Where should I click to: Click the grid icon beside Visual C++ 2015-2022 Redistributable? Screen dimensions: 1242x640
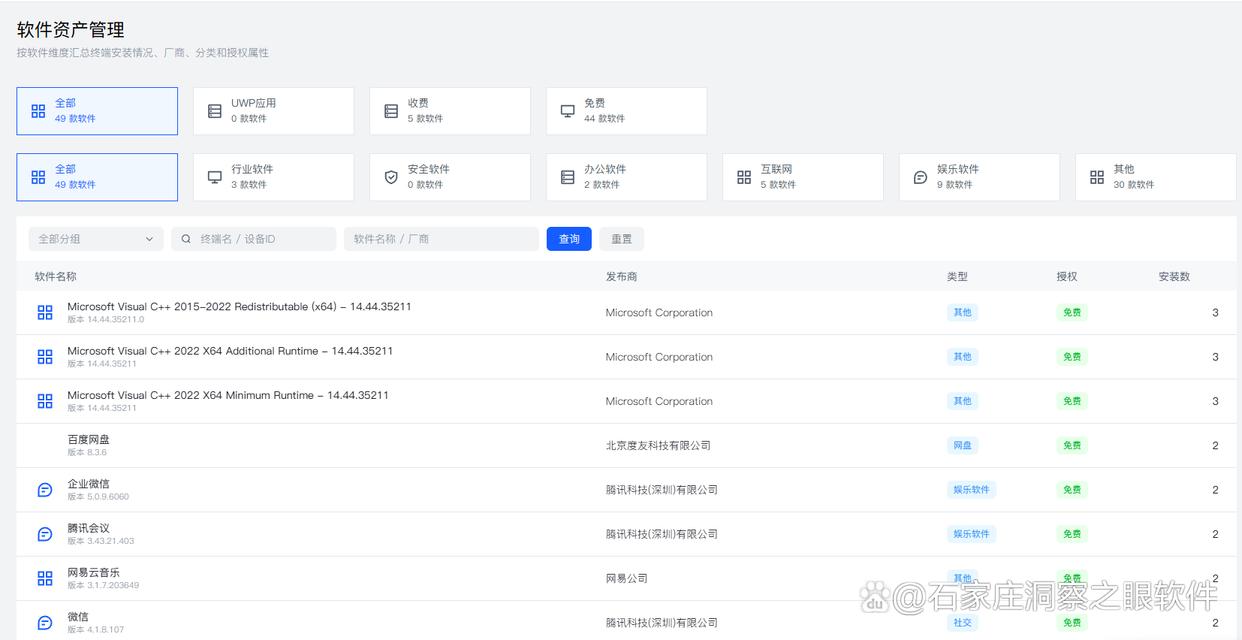tap(45, 313)
